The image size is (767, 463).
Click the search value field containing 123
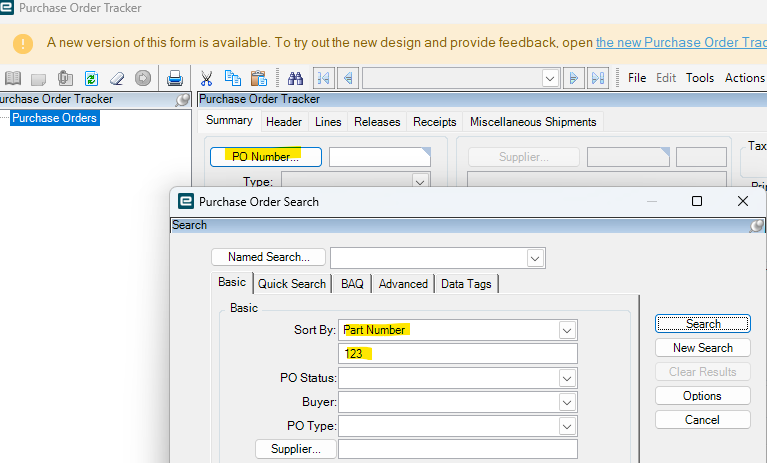[457, 353]
